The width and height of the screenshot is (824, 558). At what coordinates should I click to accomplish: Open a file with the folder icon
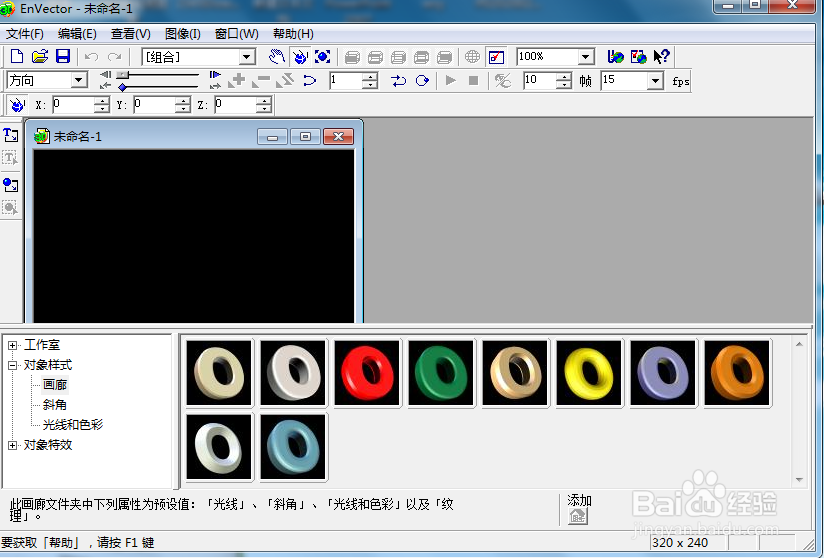tap(40, 56)
